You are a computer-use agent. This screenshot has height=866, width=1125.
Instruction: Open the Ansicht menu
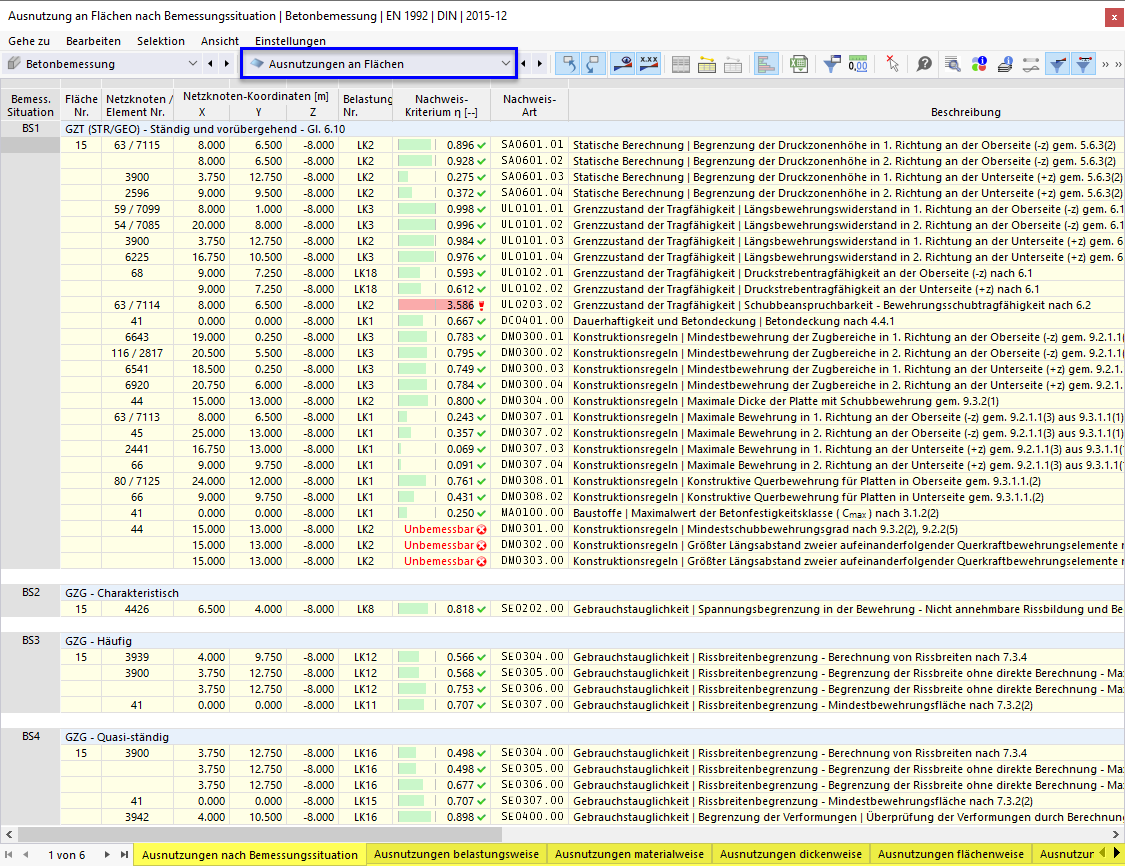point(220,41)
